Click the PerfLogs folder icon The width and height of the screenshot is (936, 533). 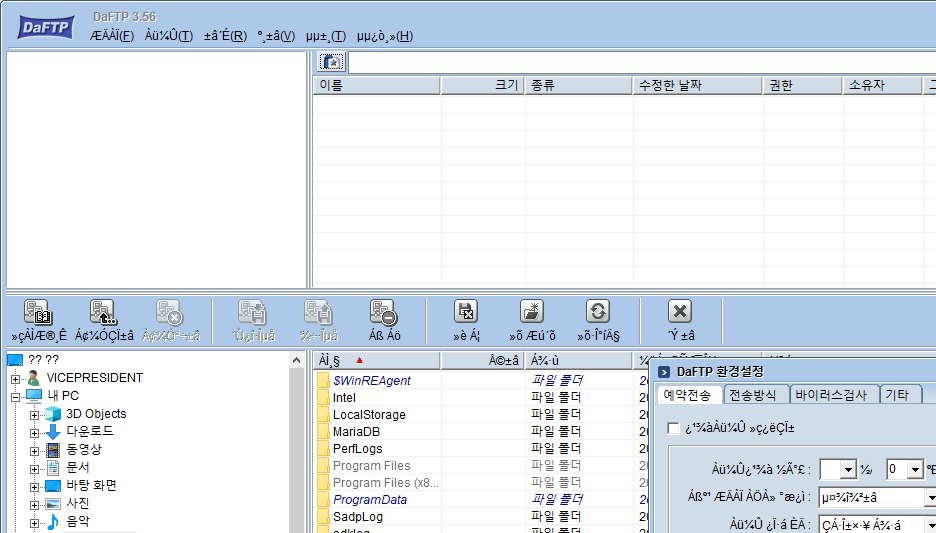[x=324, y=448]
